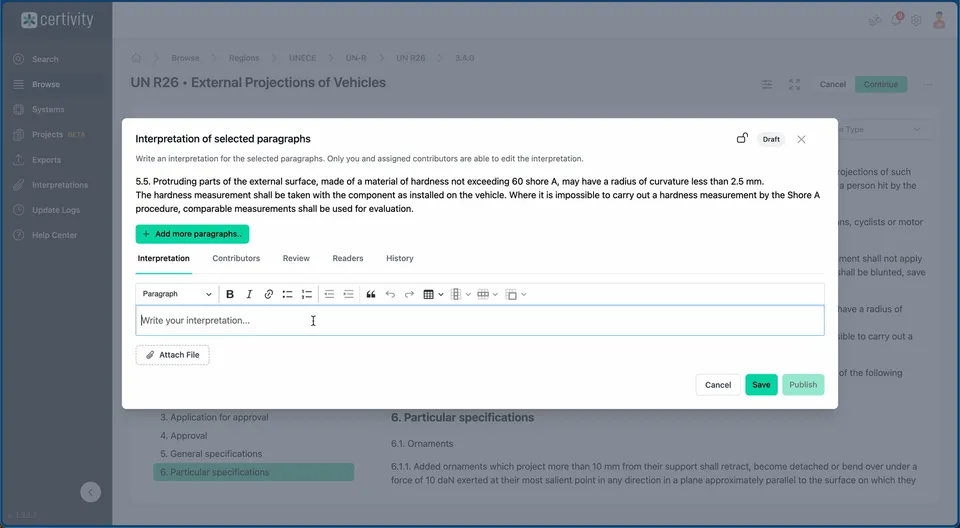Click the redo arrow in the editor

(409, 294)
